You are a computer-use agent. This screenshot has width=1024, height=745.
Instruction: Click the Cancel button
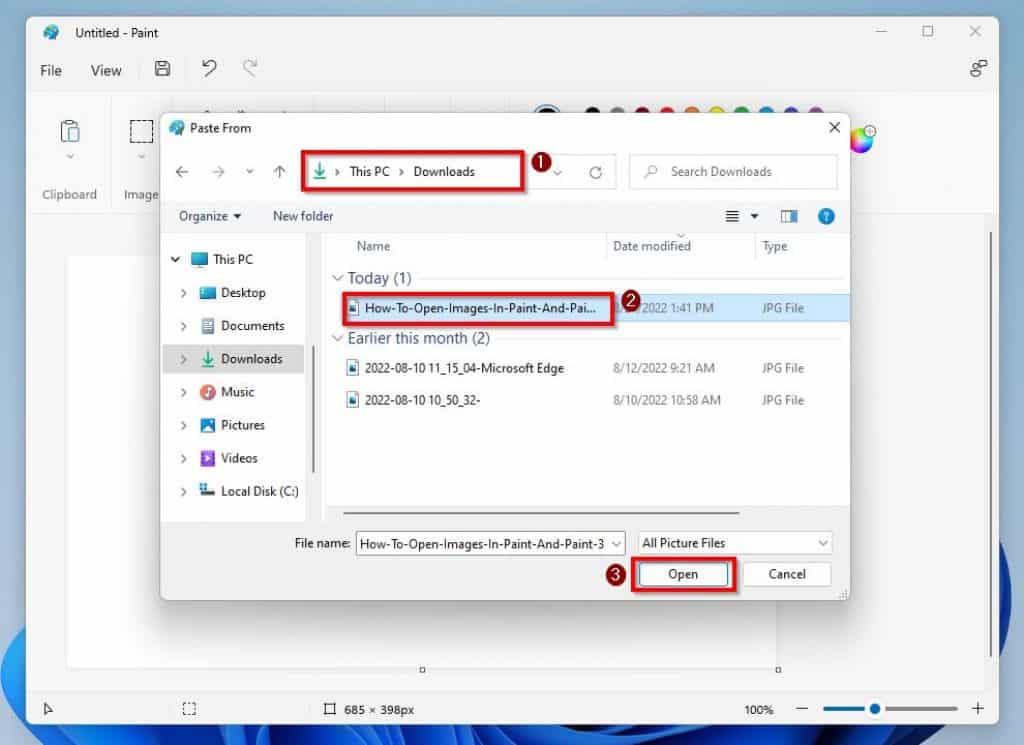[787, 574]
